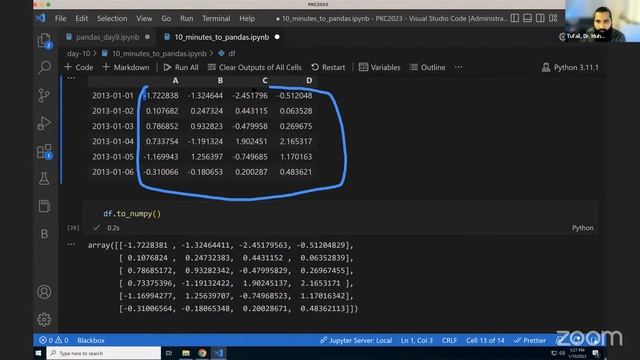Image resolution: width=640 pixels, height=360 pixels.
Task: Switch to 10_minutes_to_pandas.ipynb tab
Action: point(222,37)
